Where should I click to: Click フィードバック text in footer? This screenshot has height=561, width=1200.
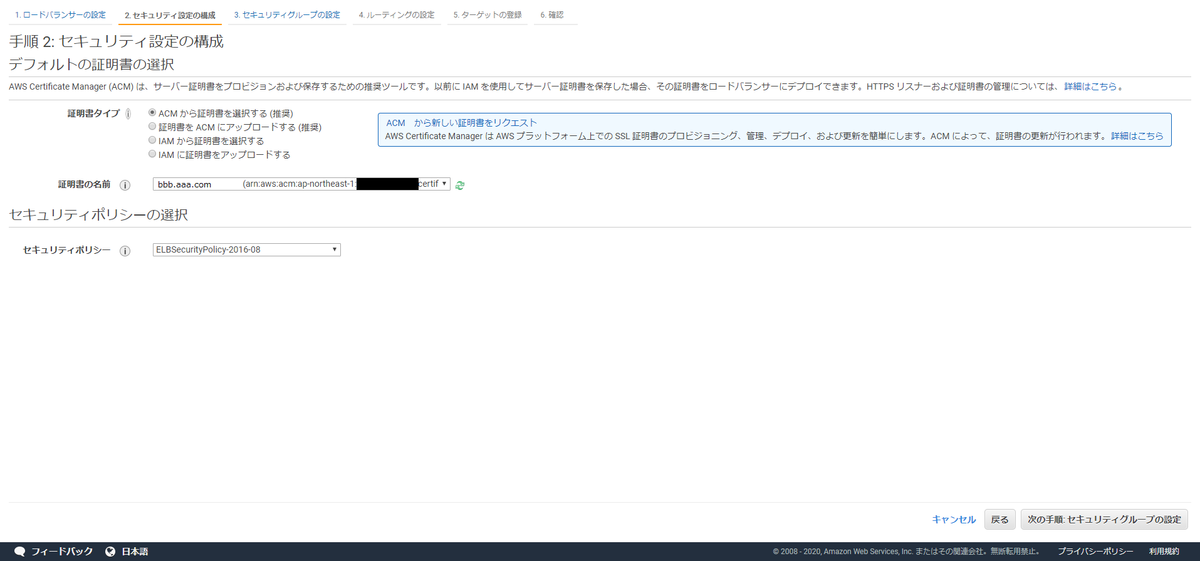[62, 552]
